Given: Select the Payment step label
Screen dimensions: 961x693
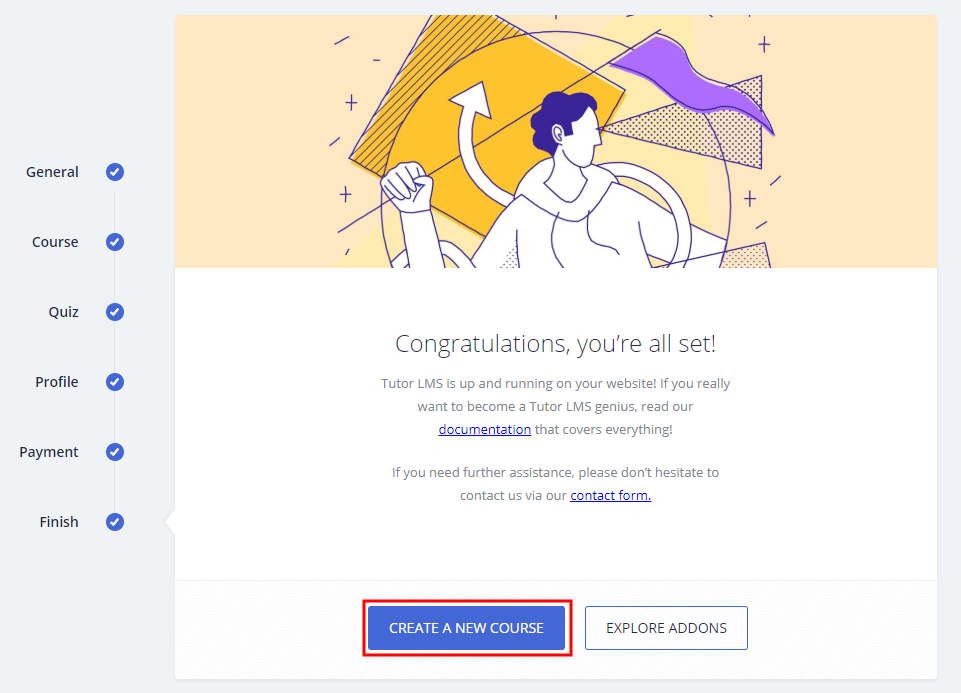Looking at the screenshot, I should pyautogui.click(x=49, y=452).
